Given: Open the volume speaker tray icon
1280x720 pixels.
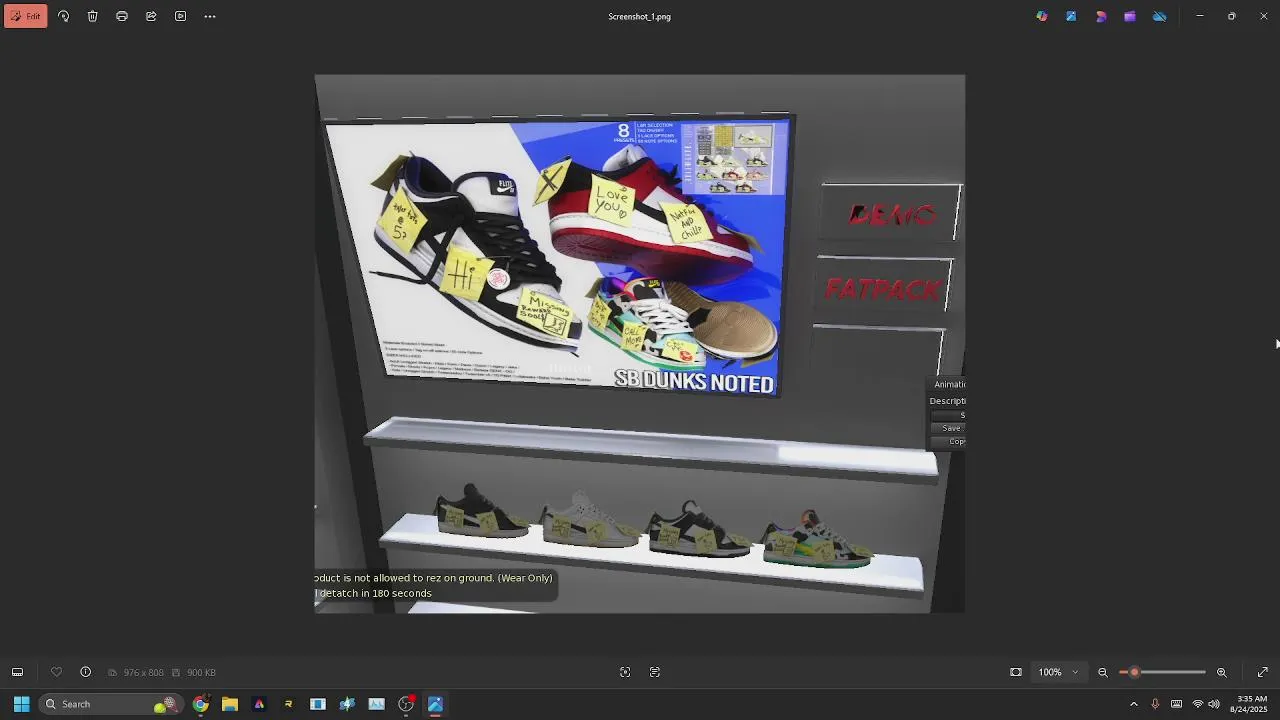Looking at the screenshot, I should [x=1214, y=704].
